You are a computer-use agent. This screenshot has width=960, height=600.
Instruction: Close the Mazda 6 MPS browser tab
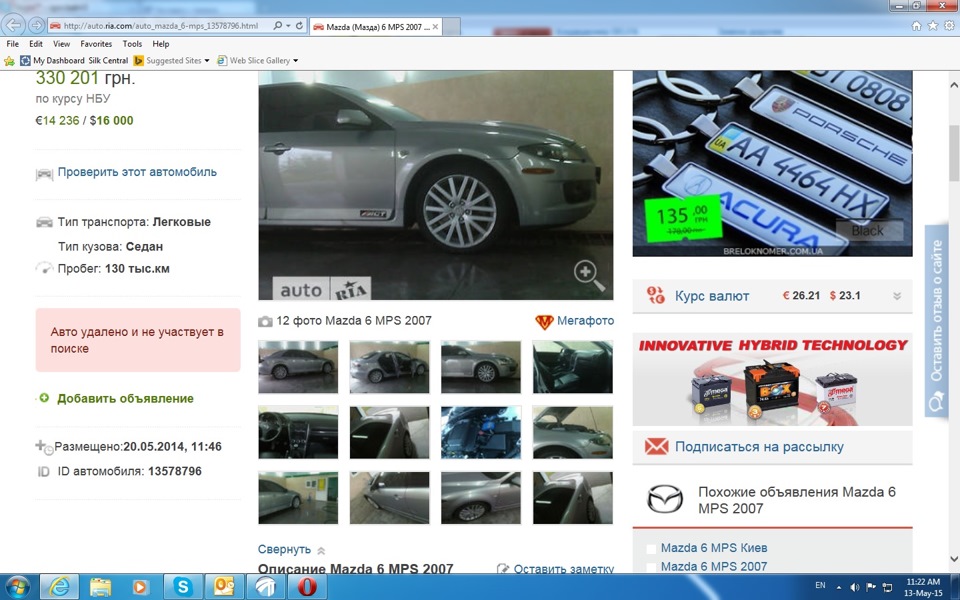(x=435, y=27)
